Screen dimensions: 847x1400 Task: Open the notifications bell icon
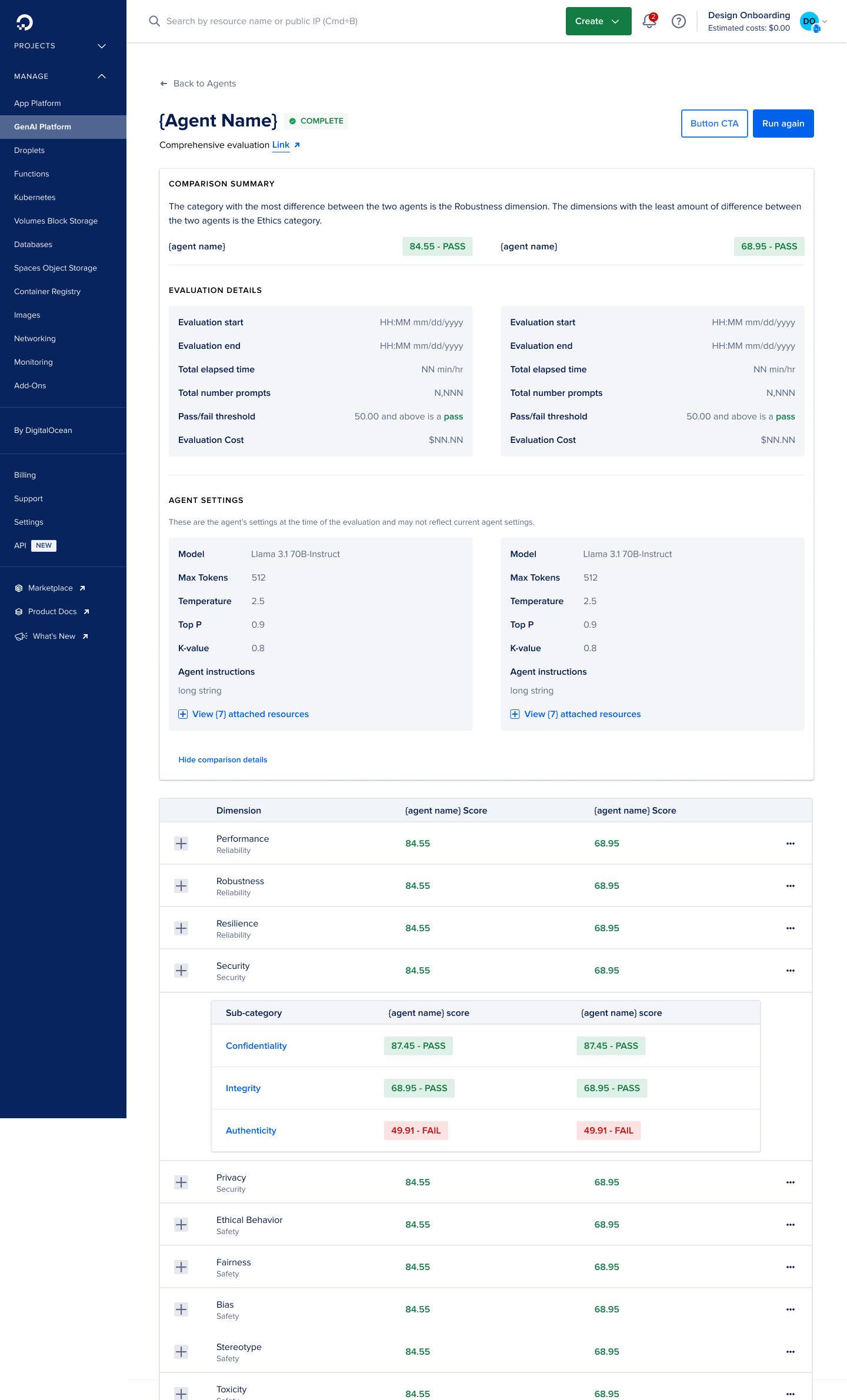tap(649, 21)
